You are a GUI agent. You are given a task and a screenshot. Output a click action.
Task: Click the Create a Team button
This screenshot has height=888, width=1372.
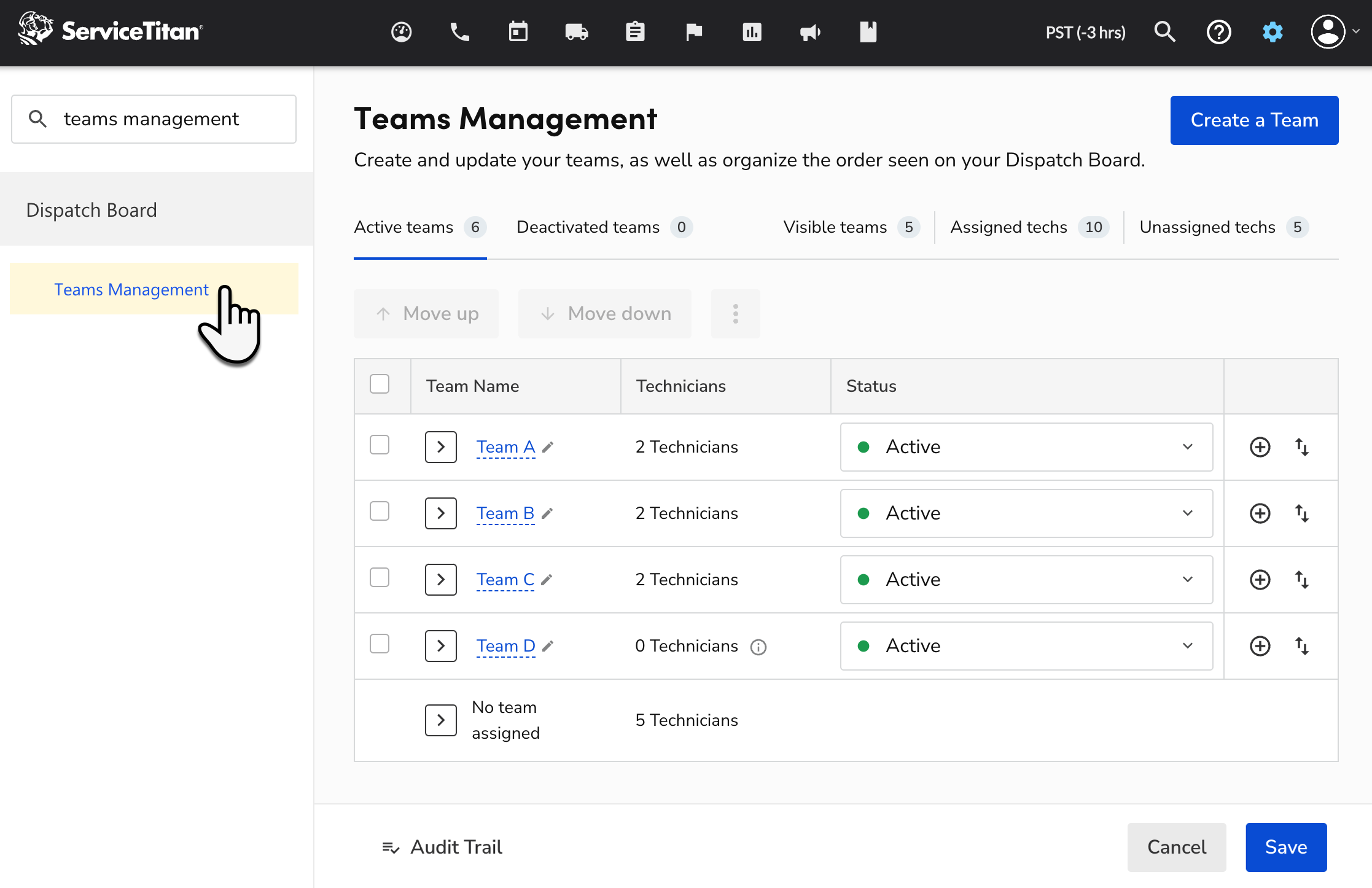tap(1254, 120)
